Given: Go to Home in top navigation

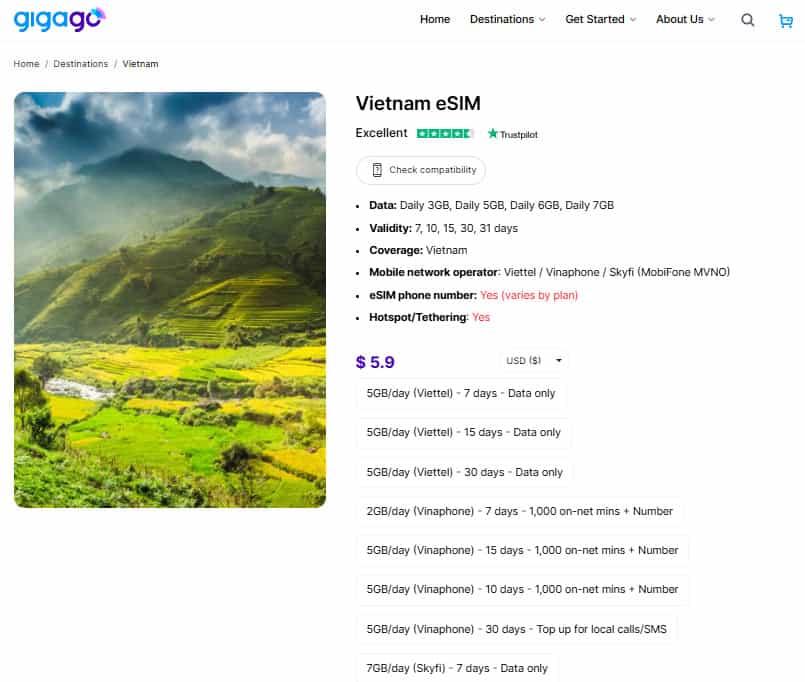Looking at the screenshot, I should tap(435, 19).
